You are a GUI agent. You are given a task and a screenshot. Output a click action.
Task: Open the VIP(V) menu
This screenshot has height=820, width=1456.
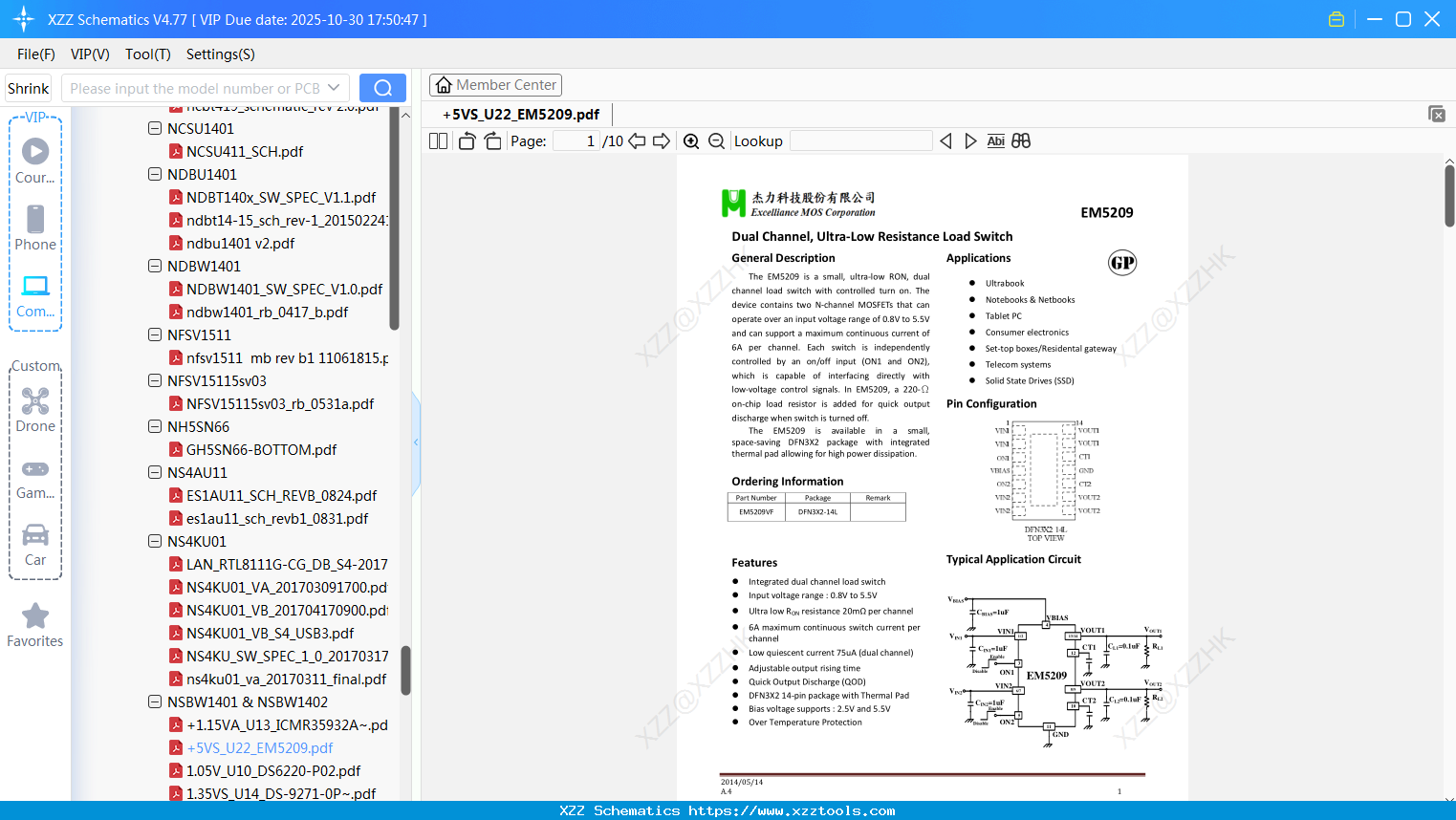pos(90,54)
